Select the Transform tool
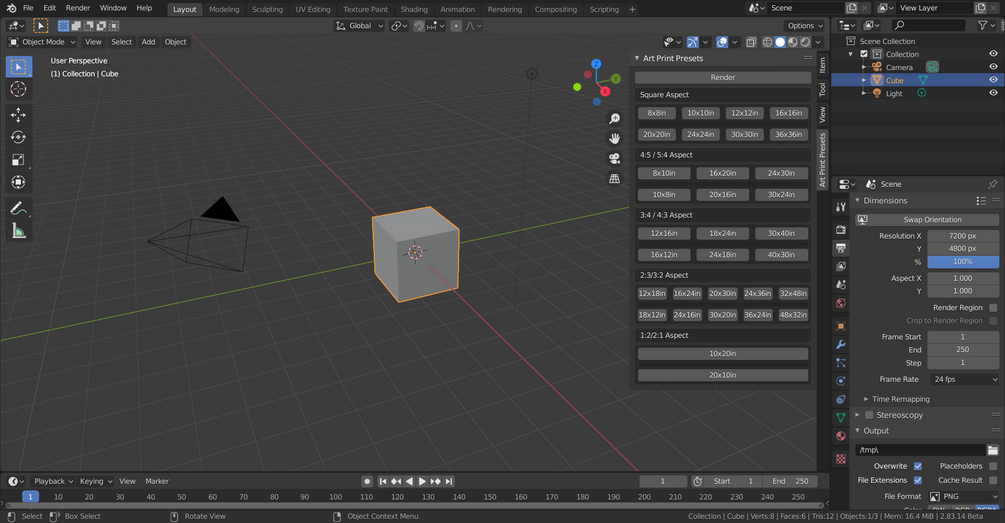This screenshot has height=523, width=1005. [x=19, y=182]
